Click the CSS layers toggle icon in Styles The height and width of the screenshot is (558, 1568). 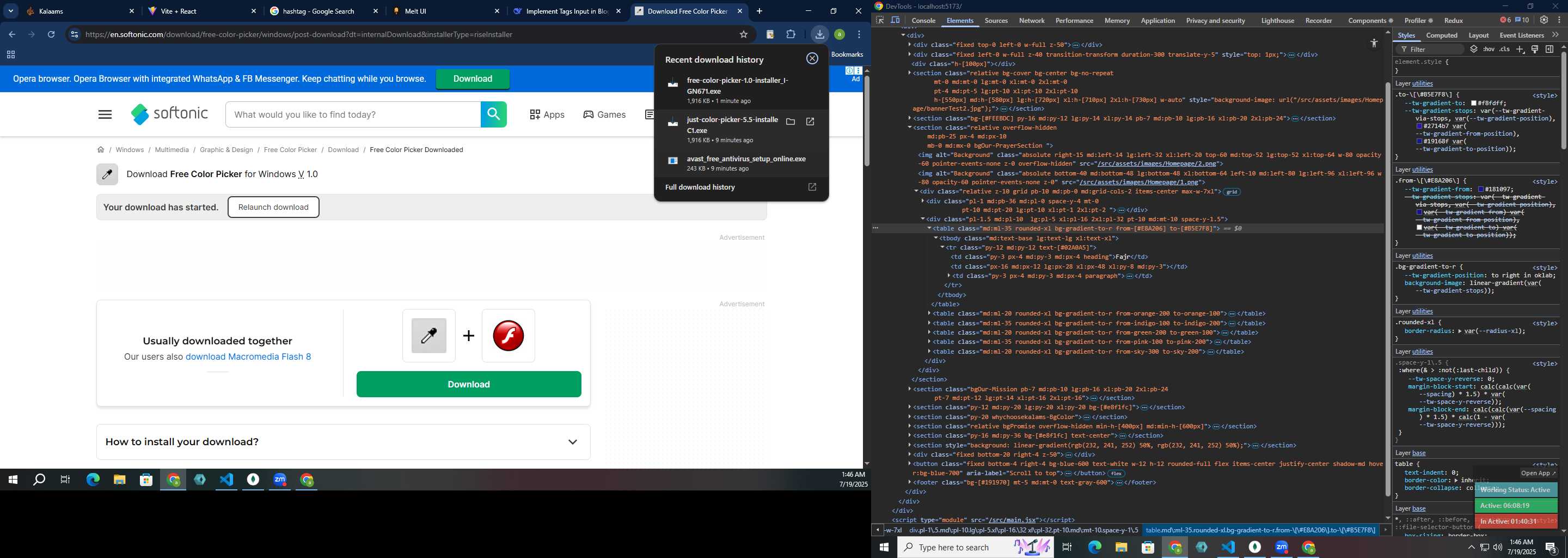point(1474,50)
